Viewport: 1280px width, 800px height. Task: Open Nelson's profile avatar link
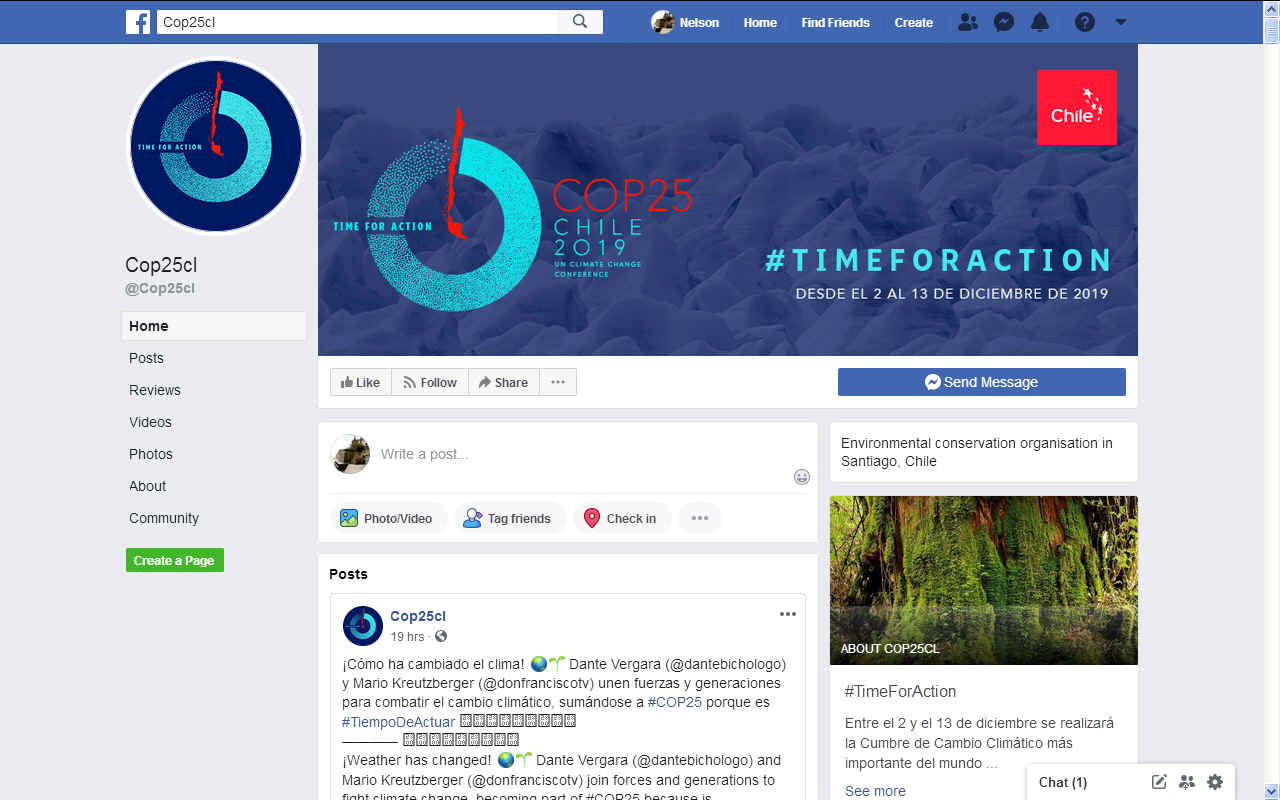(x=685, y=22)
